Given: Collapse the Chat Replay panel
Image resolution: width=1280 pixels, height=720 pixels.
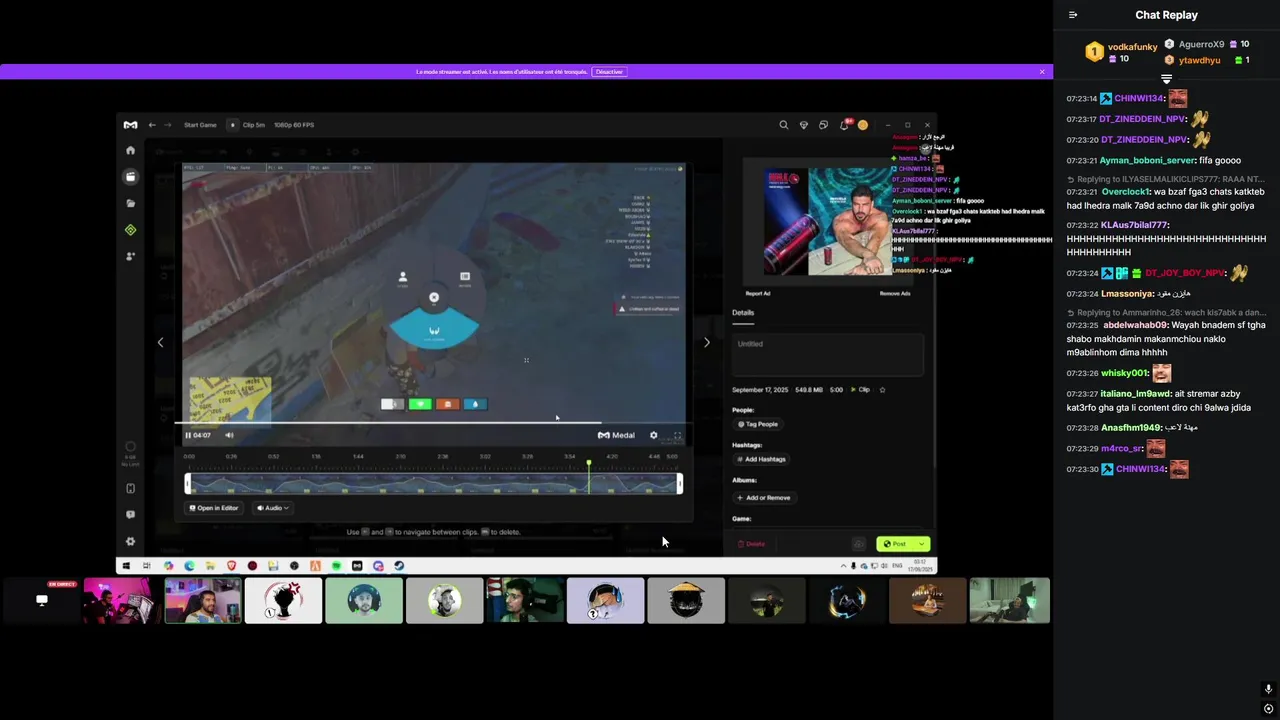Looking at the screenshot, I should coord(1073,15).
